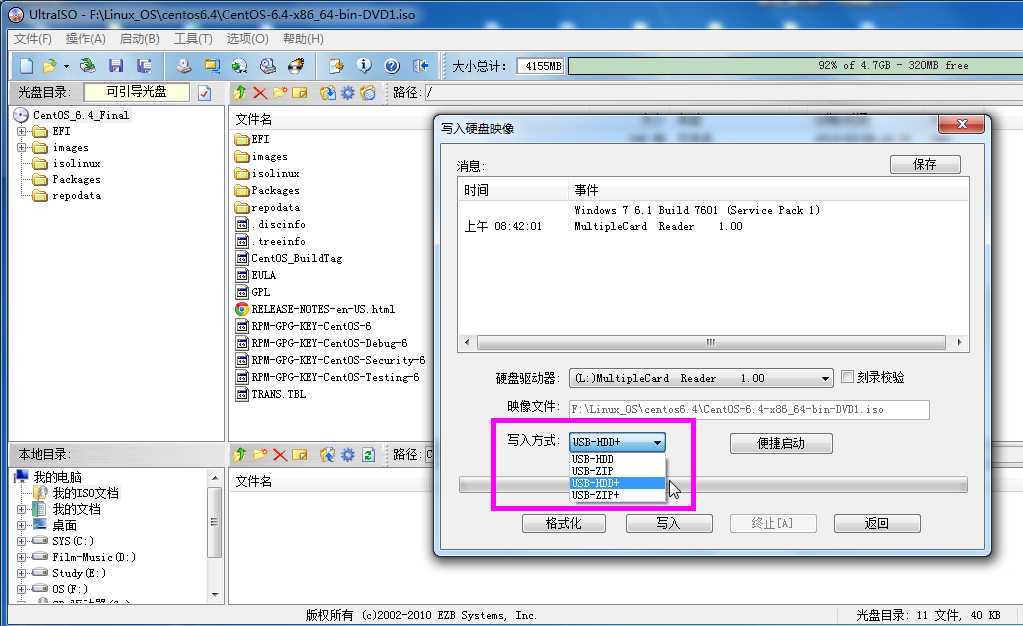Click the Mount to virtual drive icon
Image resolution: width=1023 pixels, height=626 pixels.
267,65
